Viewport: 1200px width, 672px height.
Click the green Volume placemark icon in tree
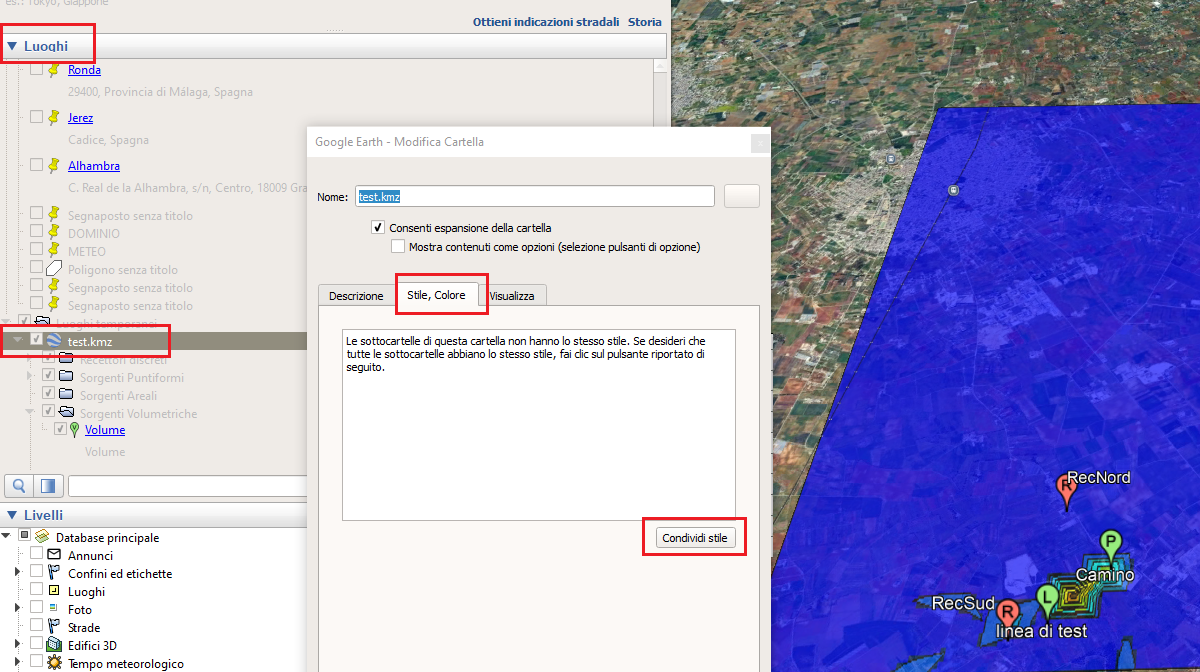click(x=74, y=430)
